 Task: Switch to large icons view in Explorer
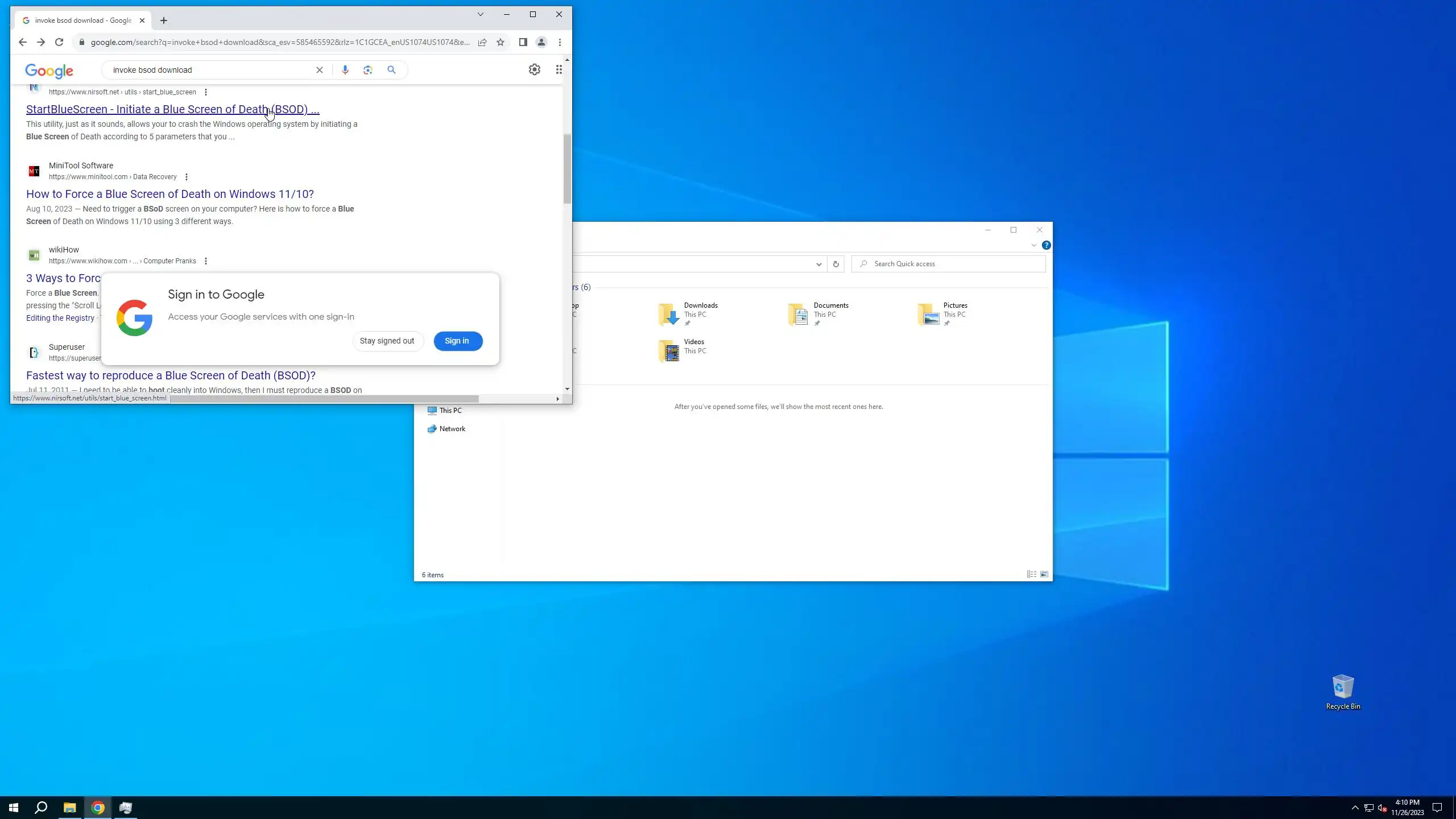[x=1044, y=574]
